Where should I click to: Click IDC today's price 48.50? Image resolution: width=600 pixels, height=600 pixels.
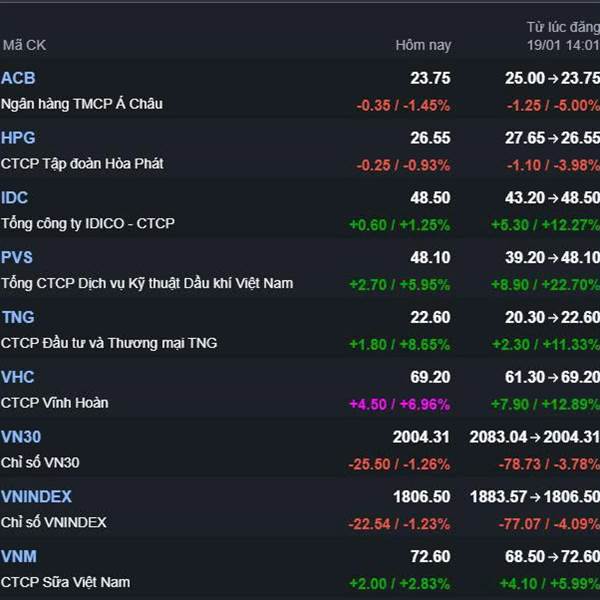pos(430,198)
